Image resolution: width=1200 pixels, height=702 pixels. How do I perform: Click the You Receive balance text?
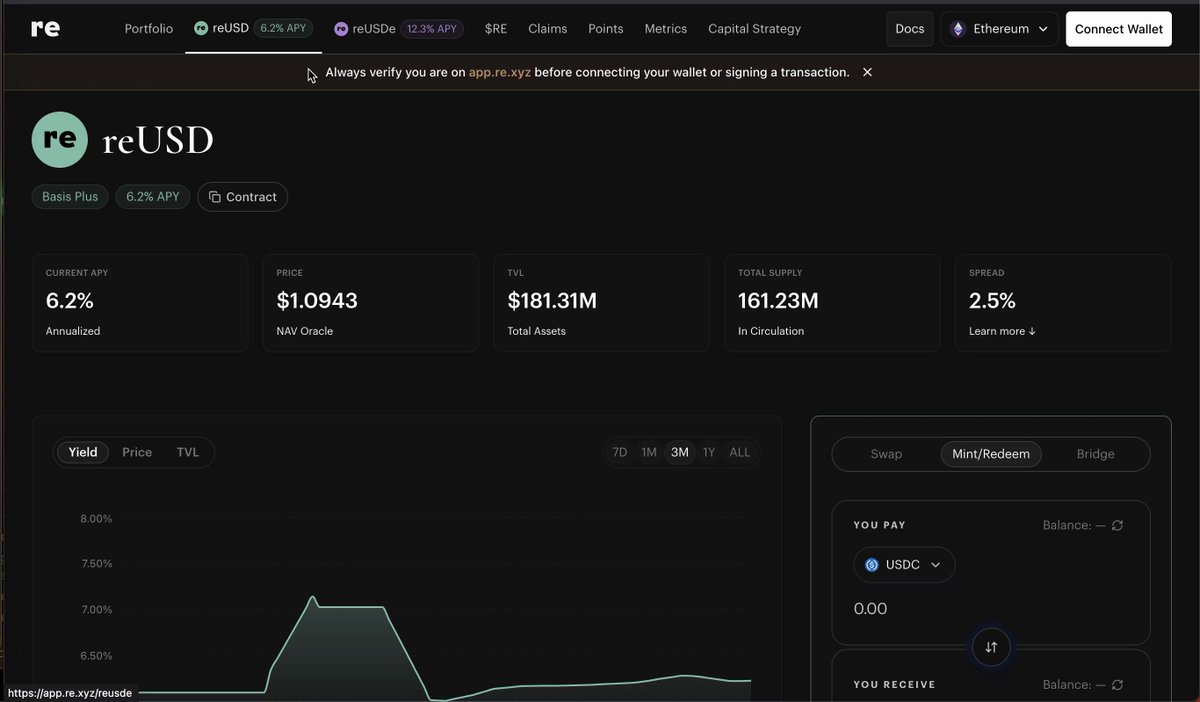(x=1073, y=685)
